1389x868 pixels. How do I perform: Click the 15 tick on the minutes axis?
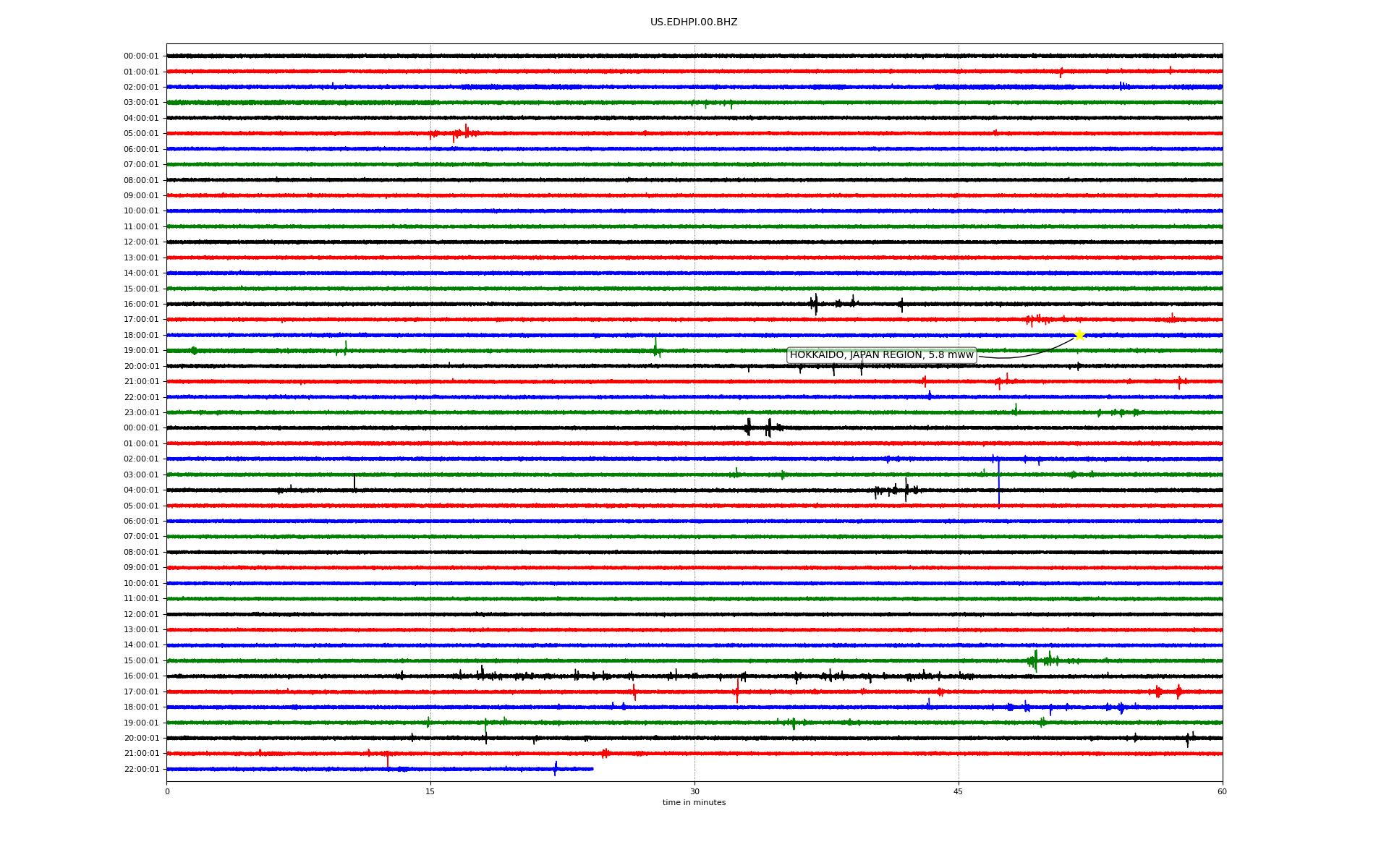[x=430, y=791]
